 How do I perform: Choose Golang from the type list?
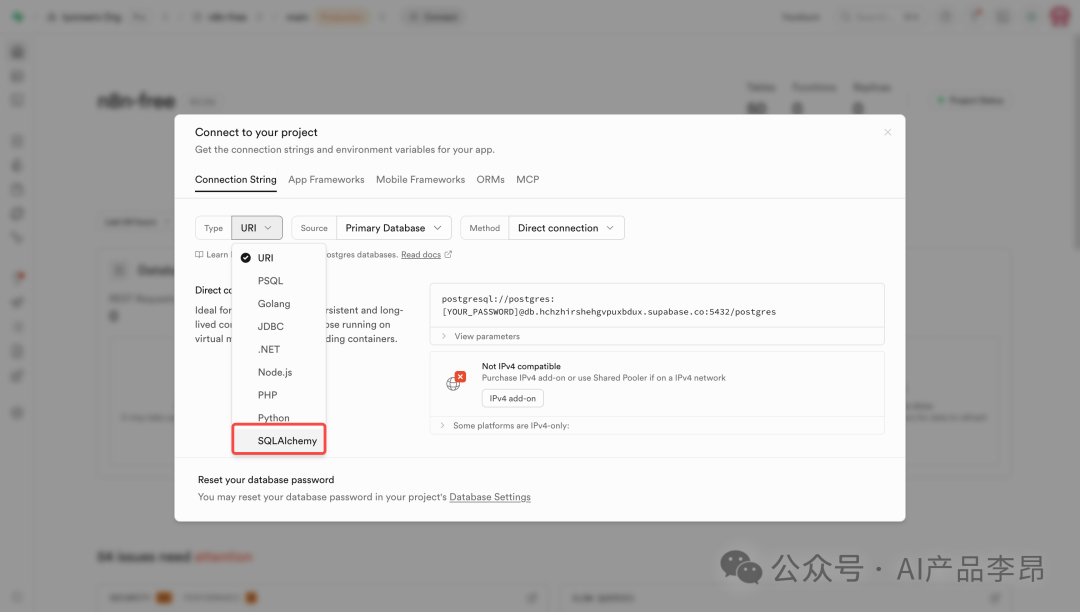[279, 304]
